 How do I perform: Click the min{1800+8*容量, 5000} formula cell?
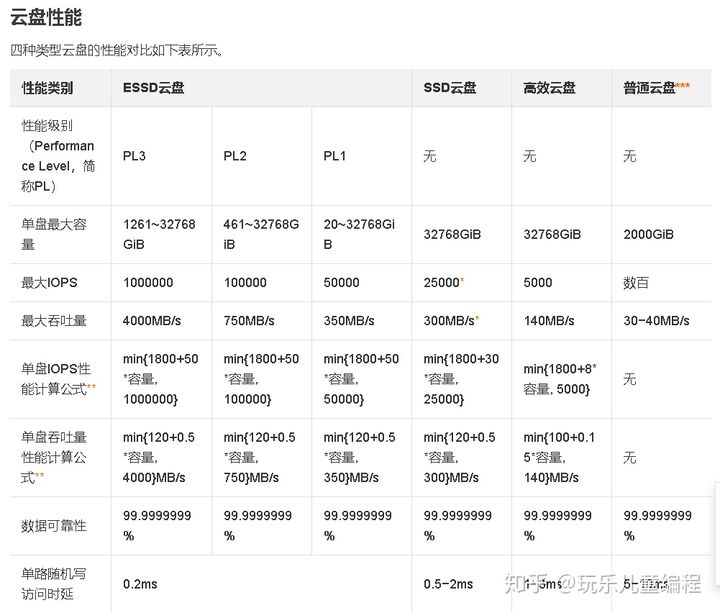tap(560, 379)
